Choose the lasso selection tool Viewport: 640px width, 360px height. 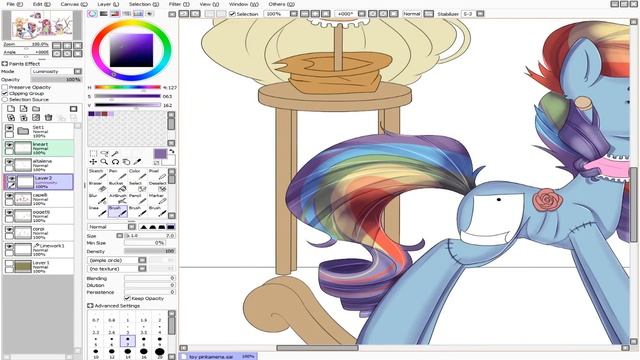click(104, 153)
